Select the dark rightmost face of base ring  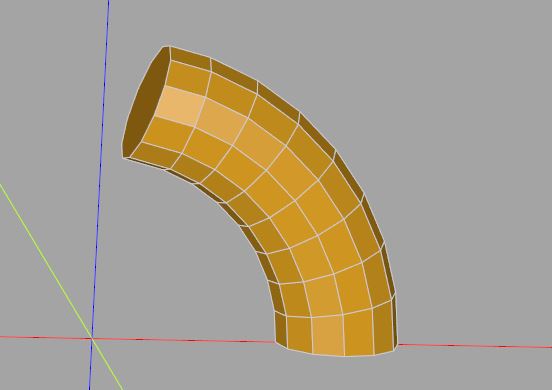395,323
